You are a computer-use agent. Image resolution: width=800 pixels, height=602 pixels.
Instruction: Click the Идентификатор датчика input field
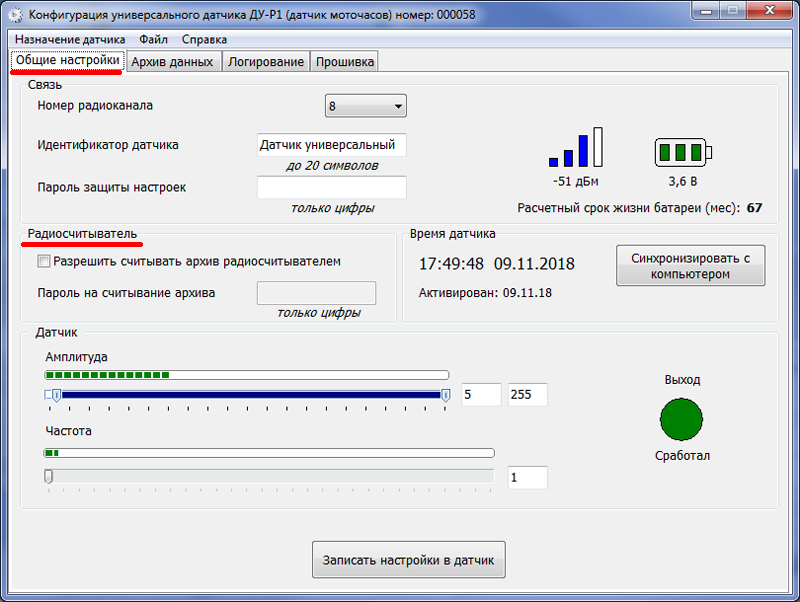coord(332,145)
